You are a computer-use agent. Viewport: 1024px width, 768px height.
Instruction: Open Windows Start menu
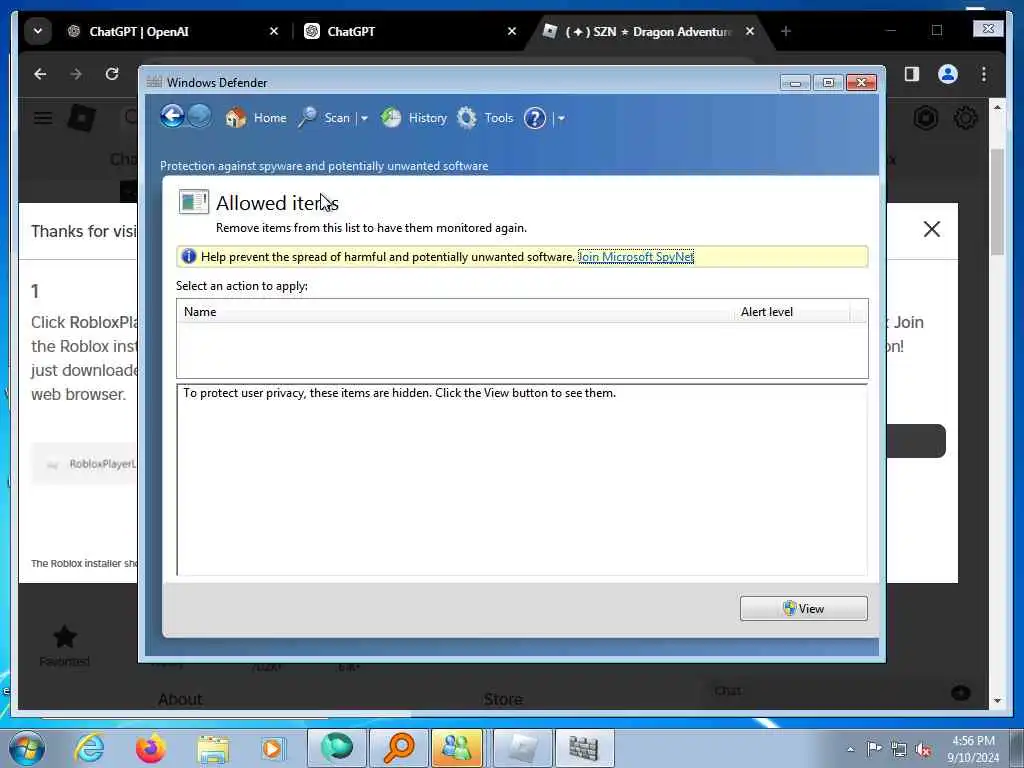click(x=27, y=748)
